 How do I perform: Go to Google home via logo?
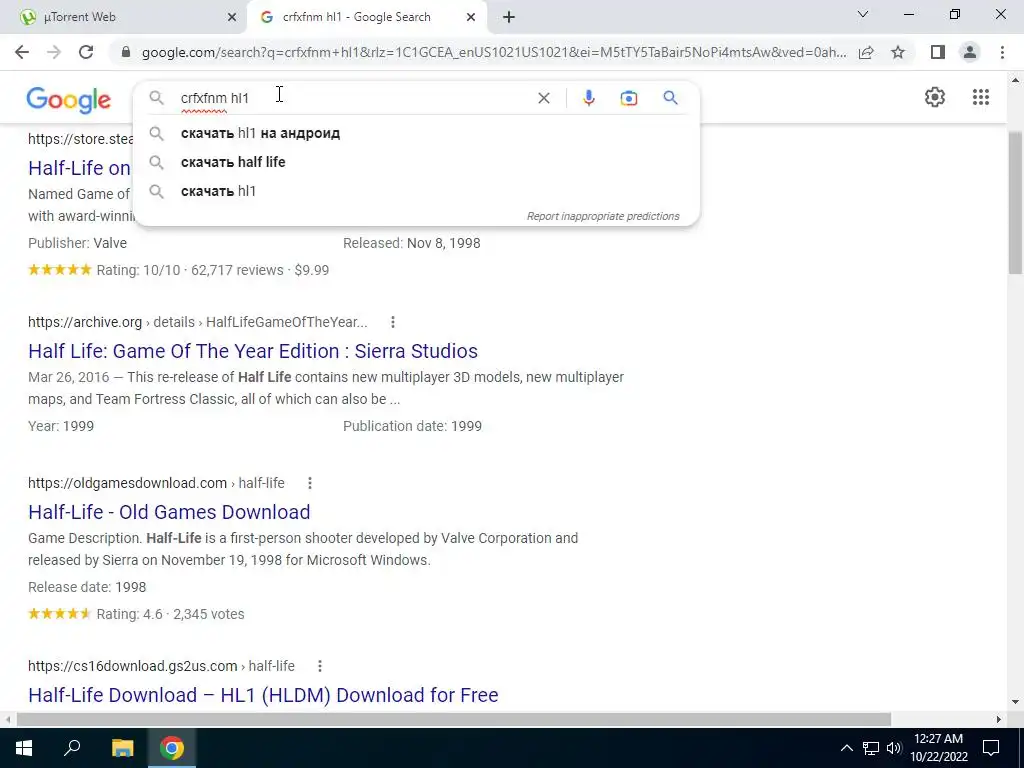tap(69, 100)
